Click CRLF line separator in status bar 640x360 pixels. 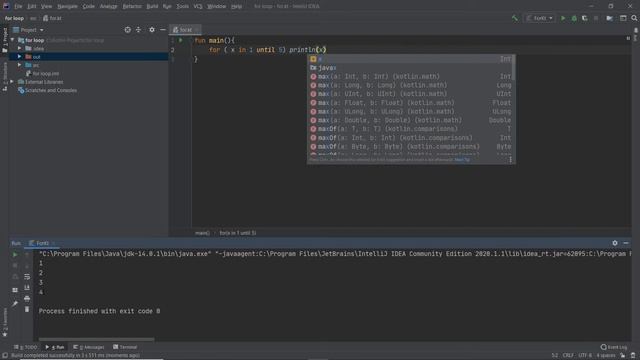[568, 356]
